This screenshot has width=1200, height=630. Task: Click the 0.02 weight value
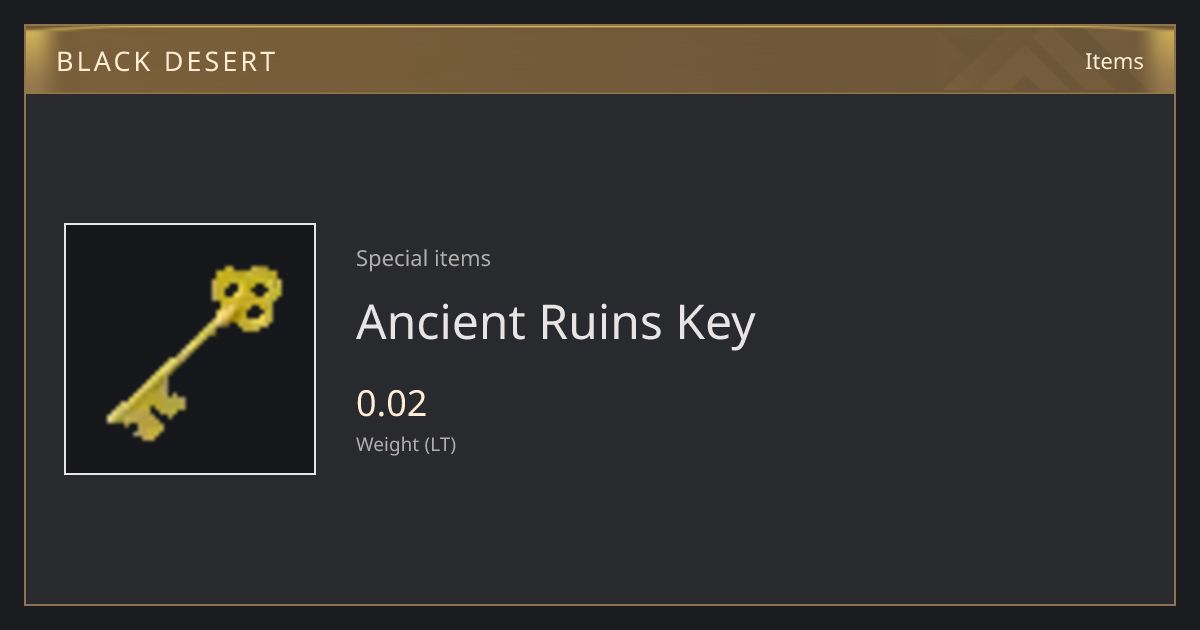coord(391,403)
